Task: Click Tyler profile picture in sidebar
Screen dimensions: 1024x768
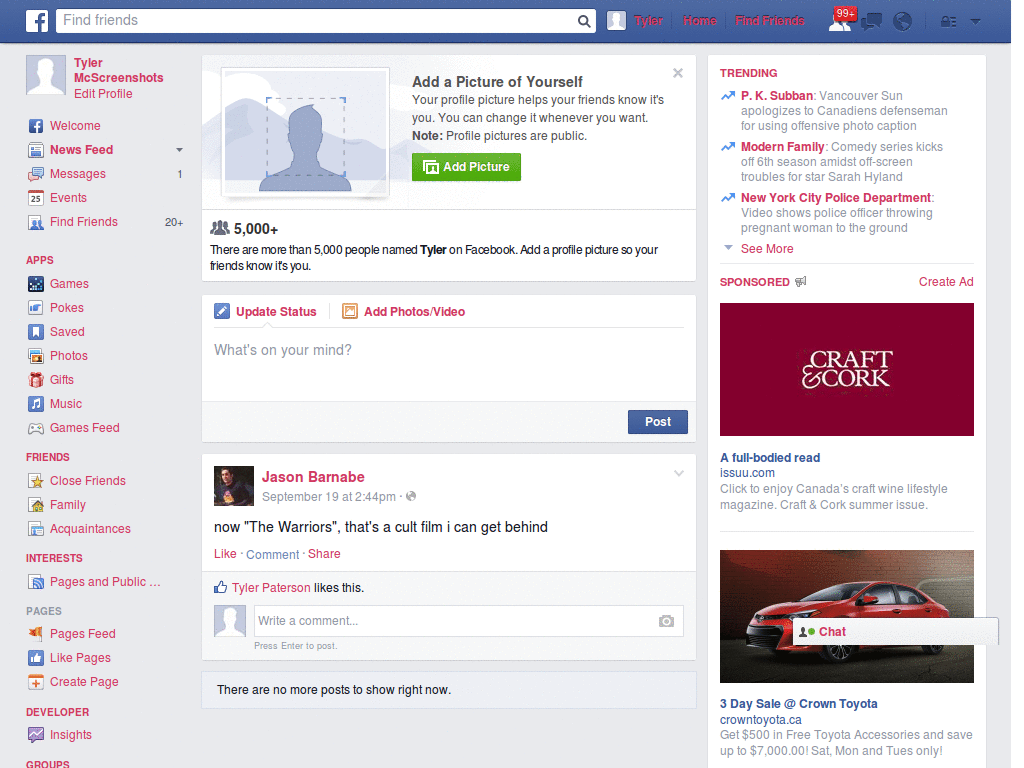Action: (x=46, y=75)
